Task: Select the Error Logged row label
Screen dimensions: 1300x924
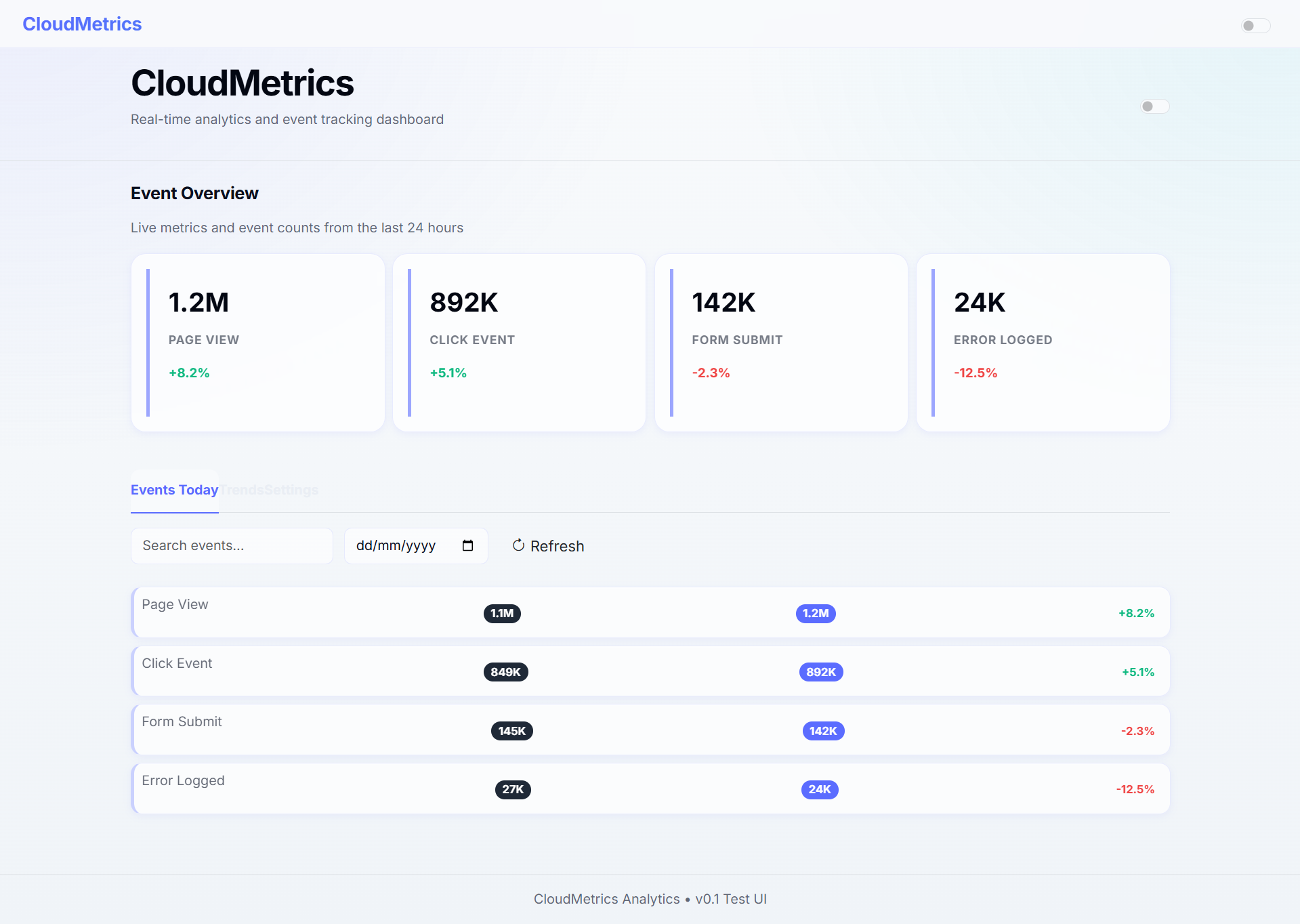Action: click(x=183, y=780)
